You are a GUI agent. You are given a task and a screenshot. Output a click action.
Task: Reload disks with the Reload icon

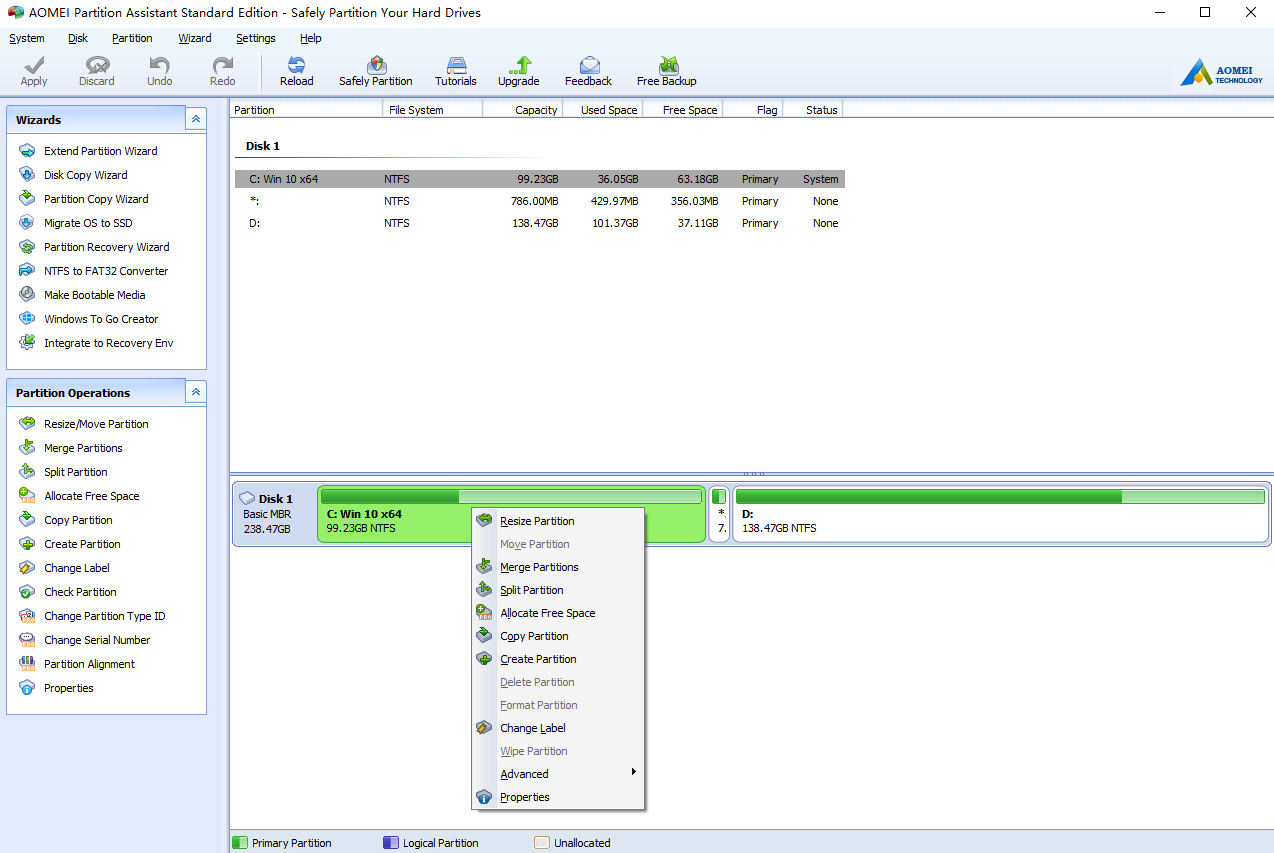point(296,65)
